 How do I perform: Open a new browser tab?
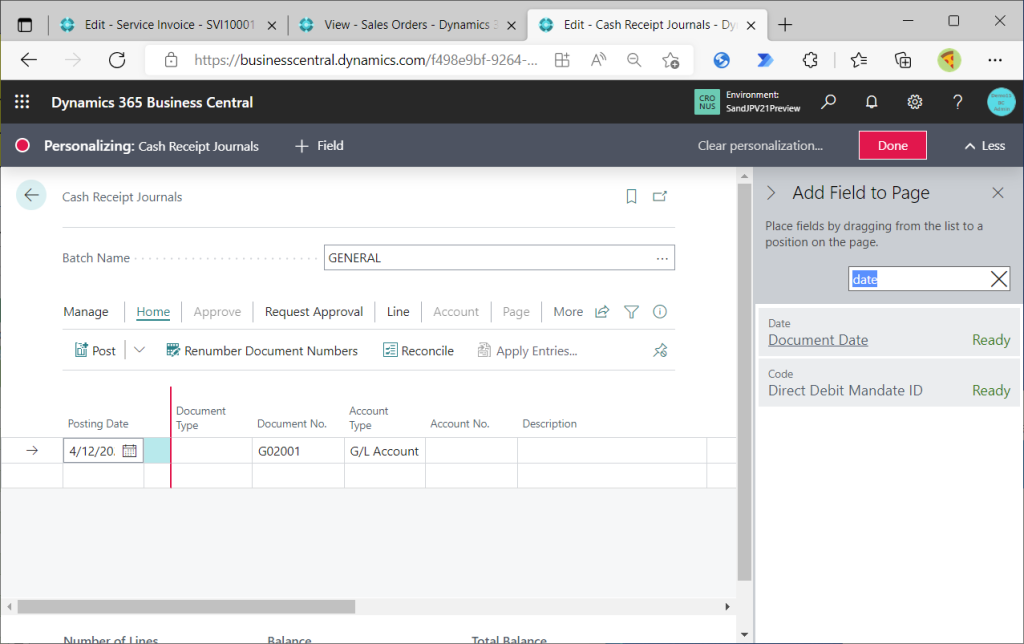[x=785, y=25]
